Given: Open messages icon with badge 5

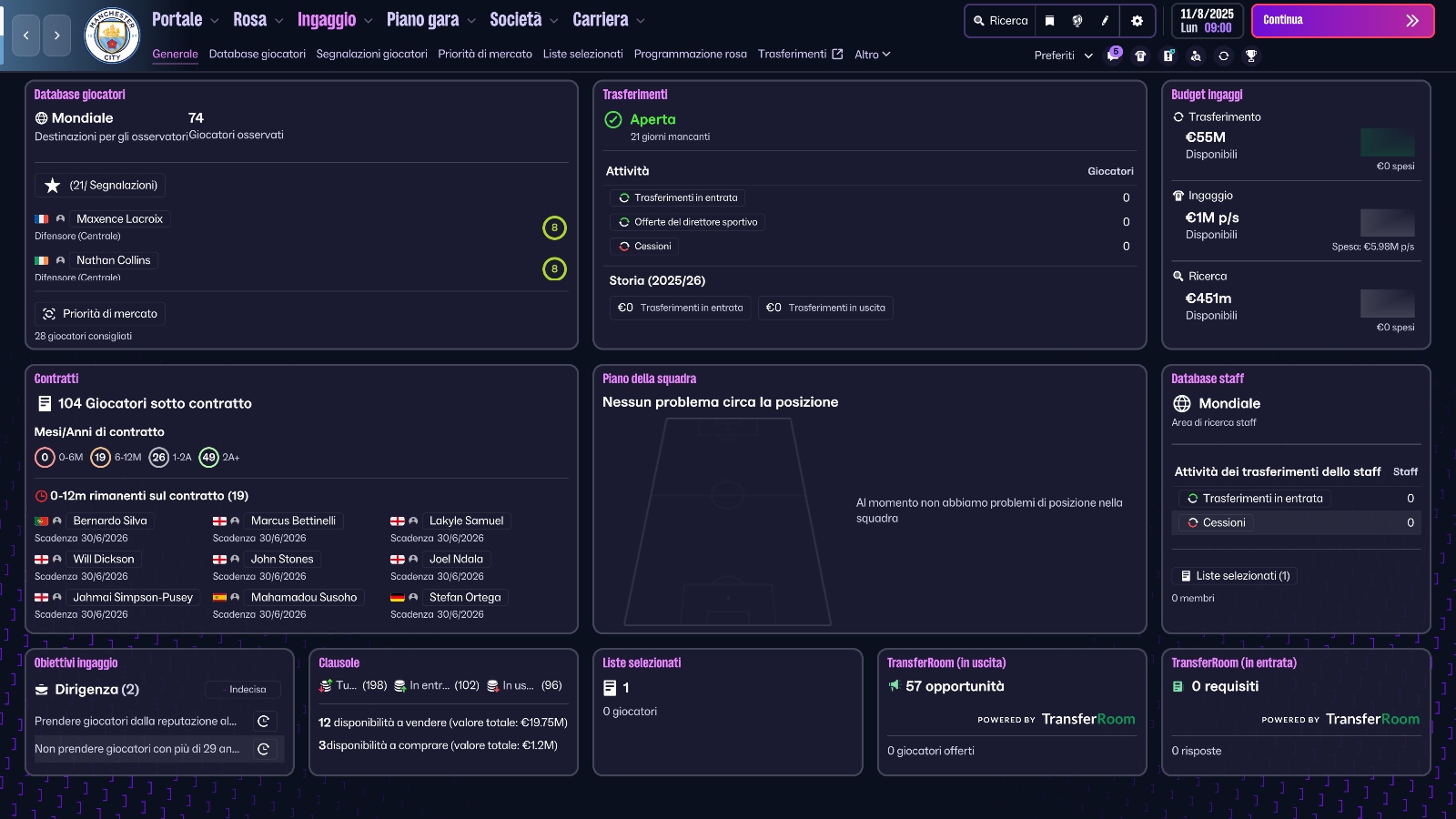Looking at the screenshot, I should click(1113, 56).
